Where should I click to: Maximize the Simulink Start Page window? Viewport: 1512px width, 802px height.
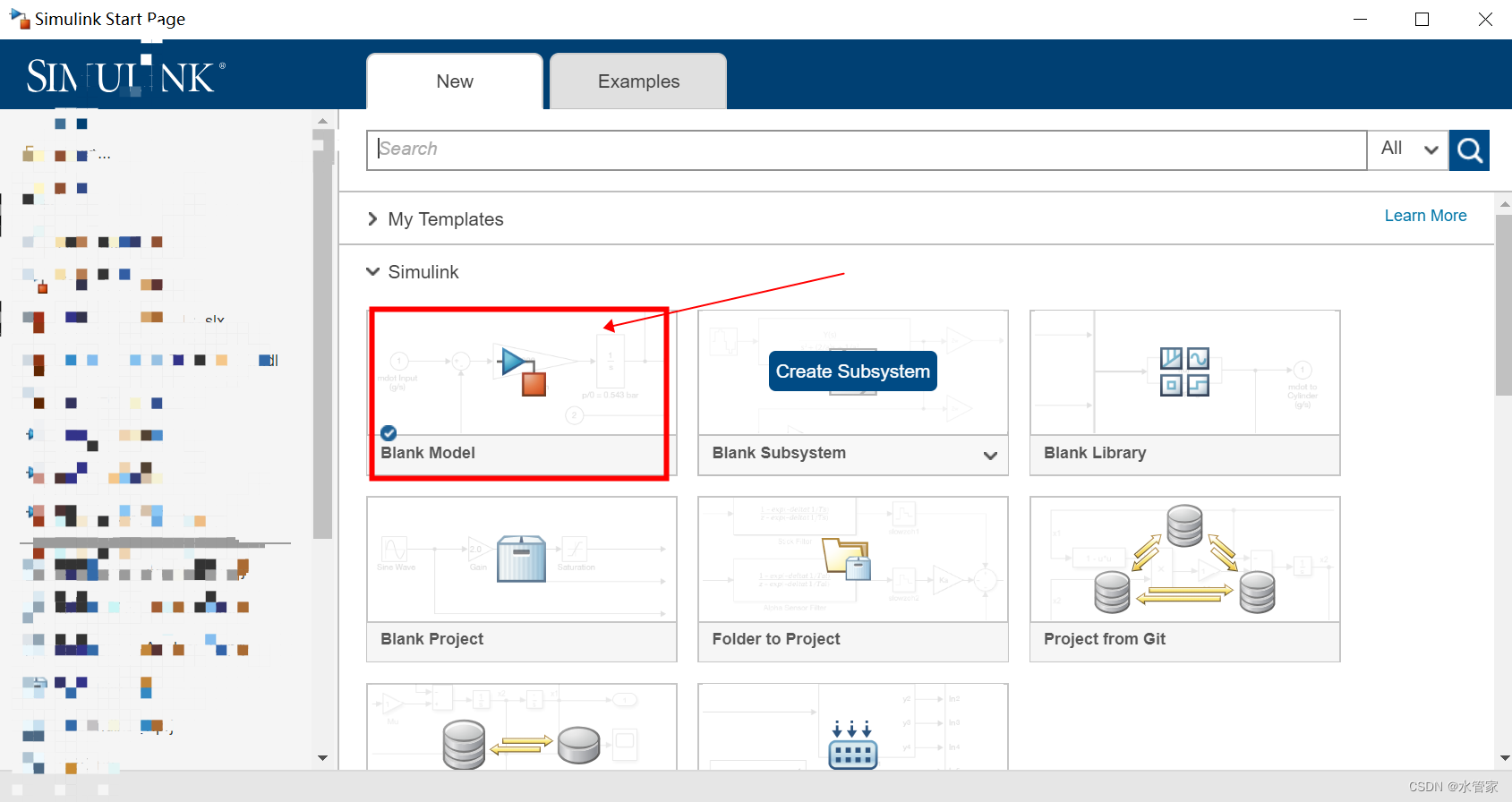click(1422, 19)
